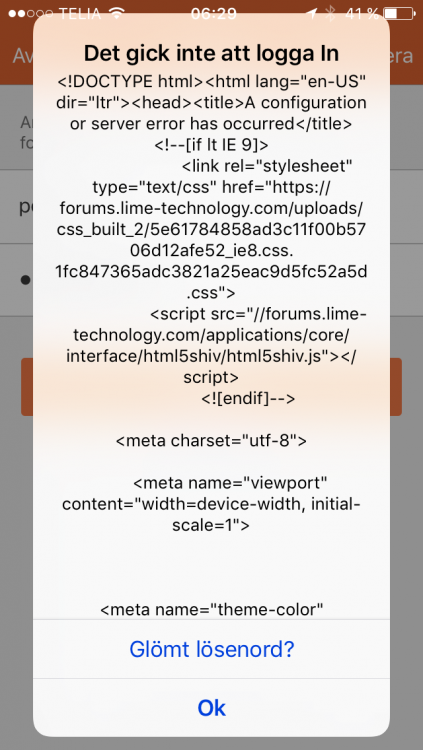Dismiss the alert with Ok
This screenshot has height=750, width=423.
[x=212, y=708]
